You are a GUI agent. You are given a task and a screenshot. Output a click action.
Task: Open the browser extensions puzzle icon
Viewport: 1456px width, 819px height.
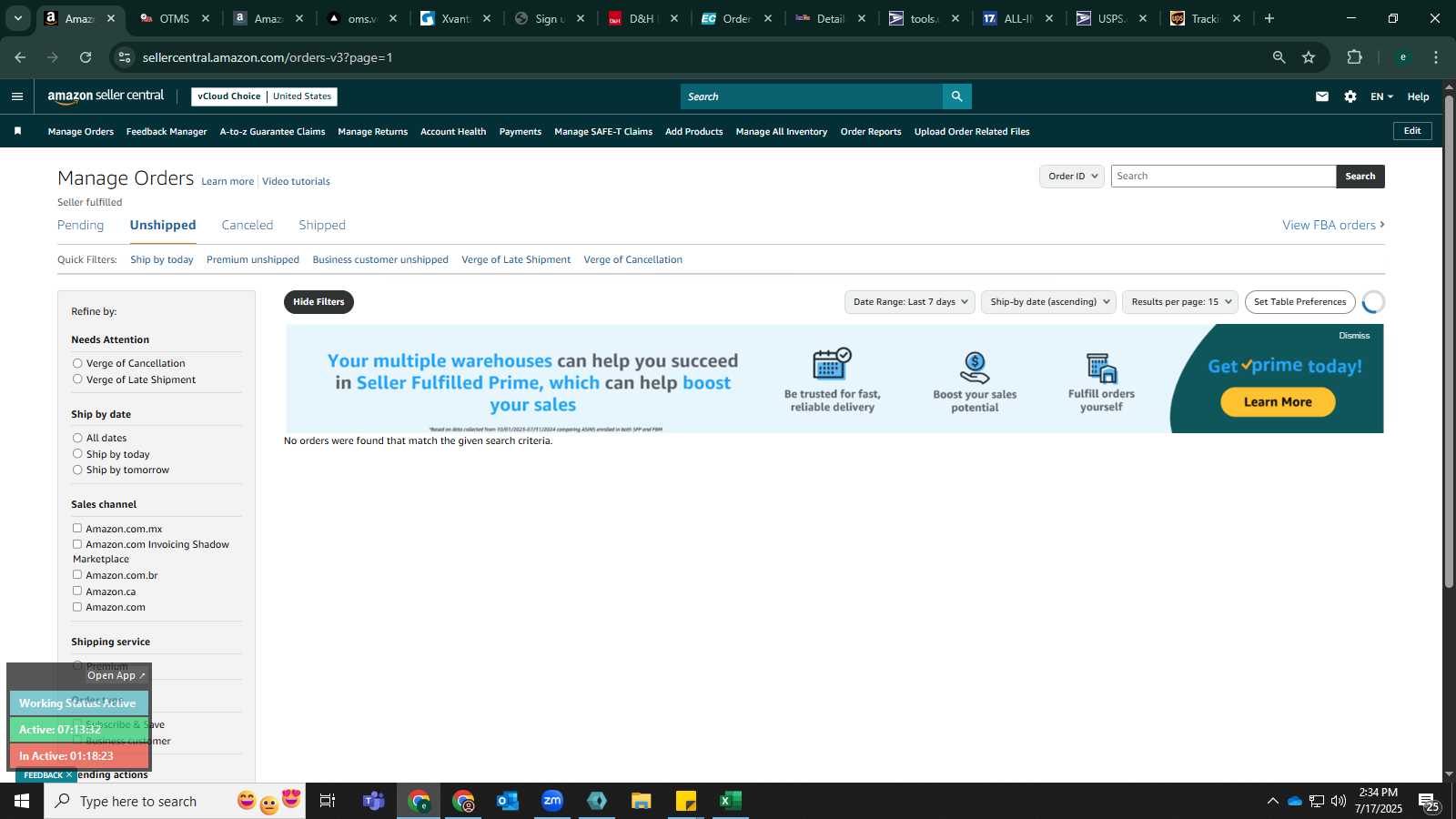1354,57
